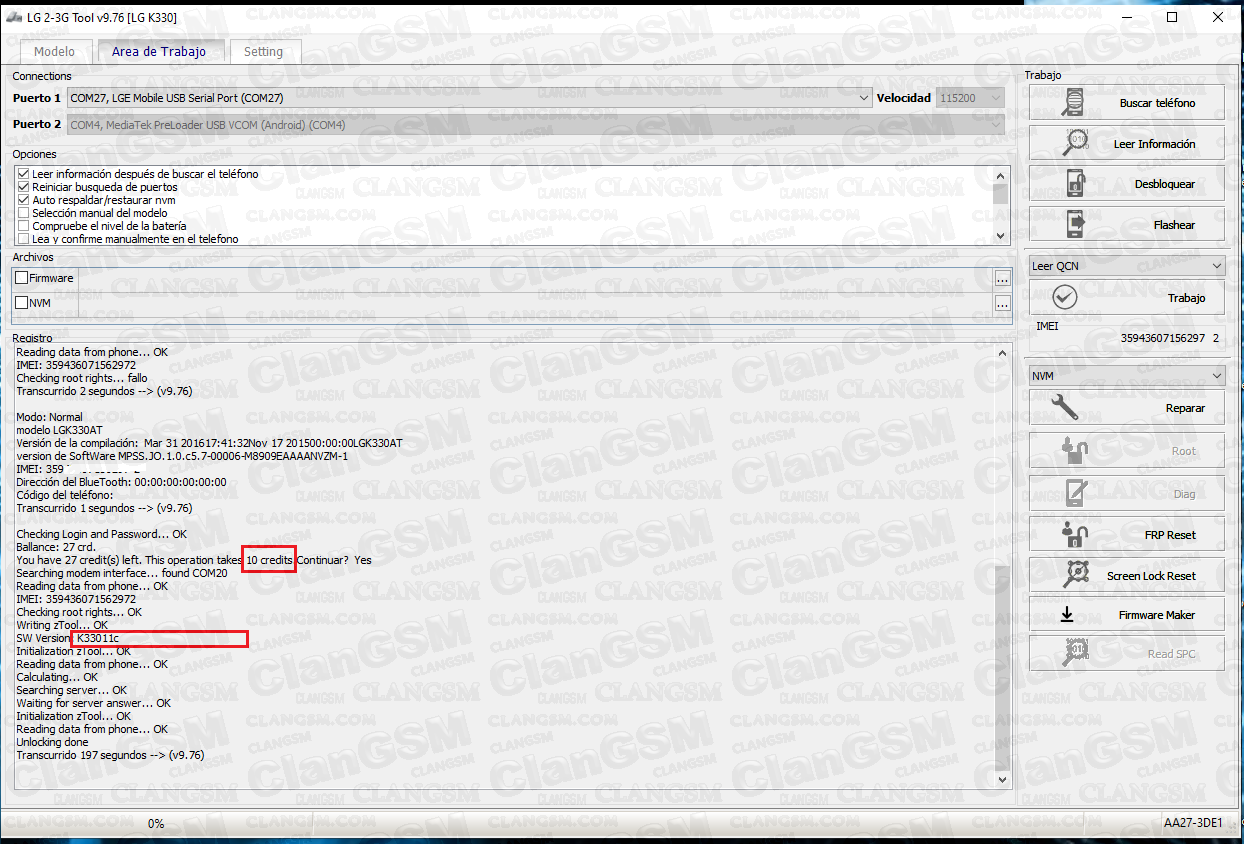
Task: Click the Firmware Maker button label
Action: (1156, 615)
